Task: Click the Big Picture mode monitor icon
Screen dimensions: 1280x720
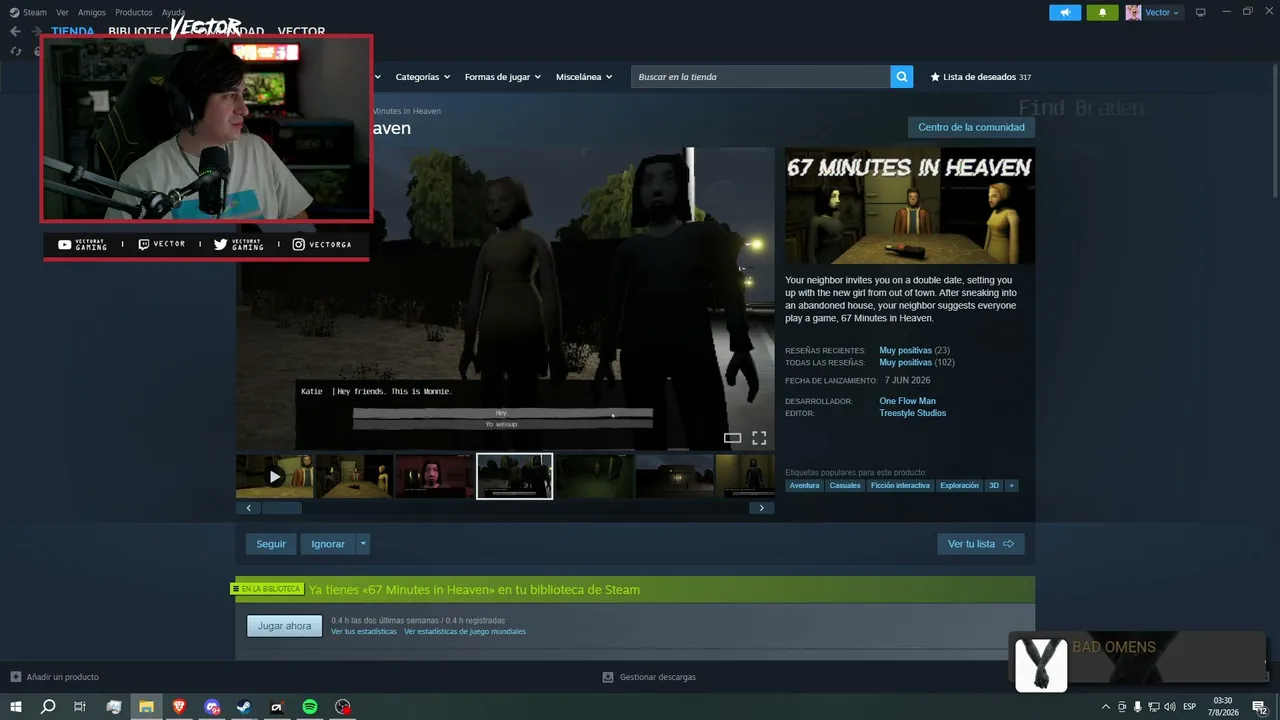Action: point(1200,12)
